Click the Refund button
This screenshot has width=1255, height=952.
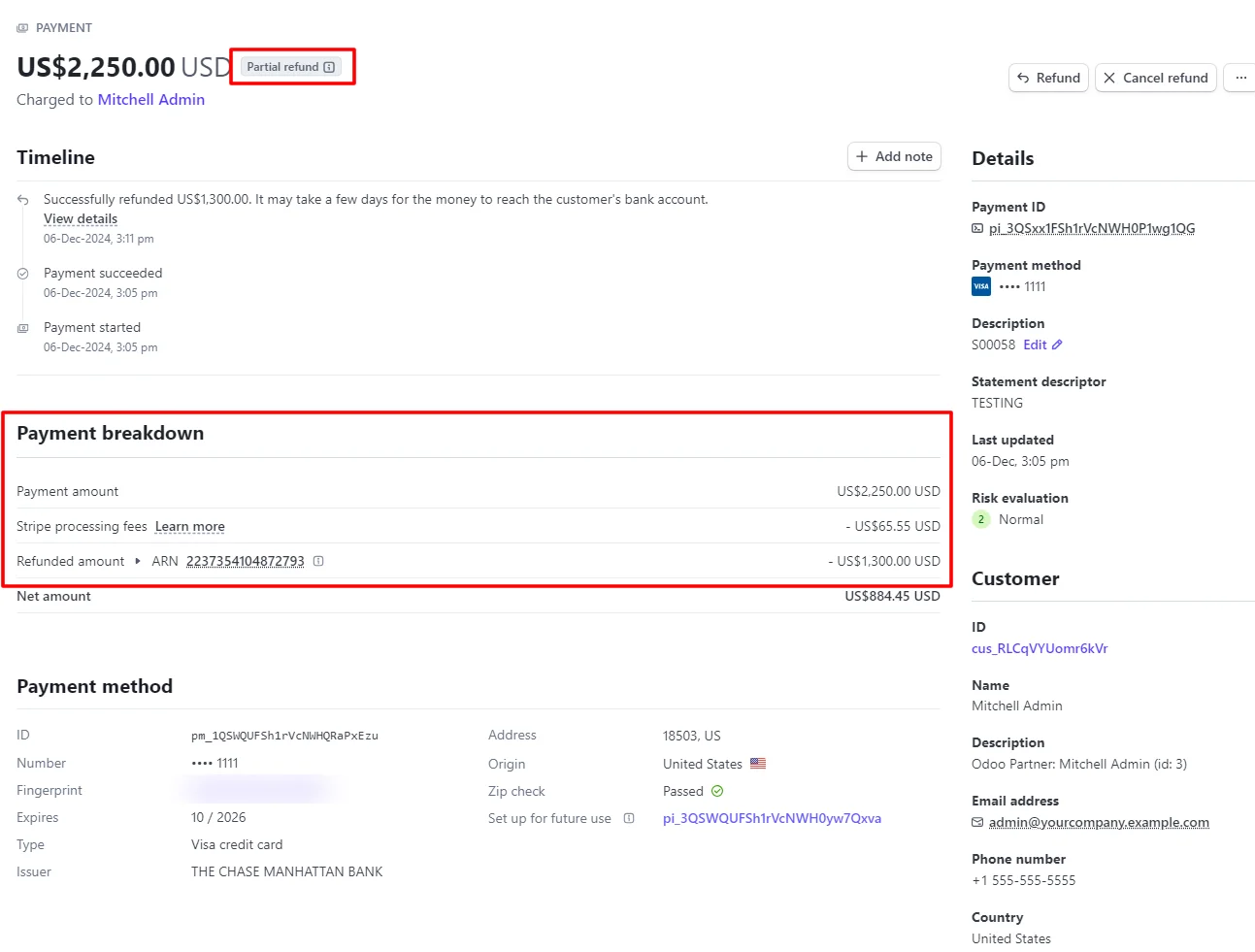click(x=1048, y=78)
